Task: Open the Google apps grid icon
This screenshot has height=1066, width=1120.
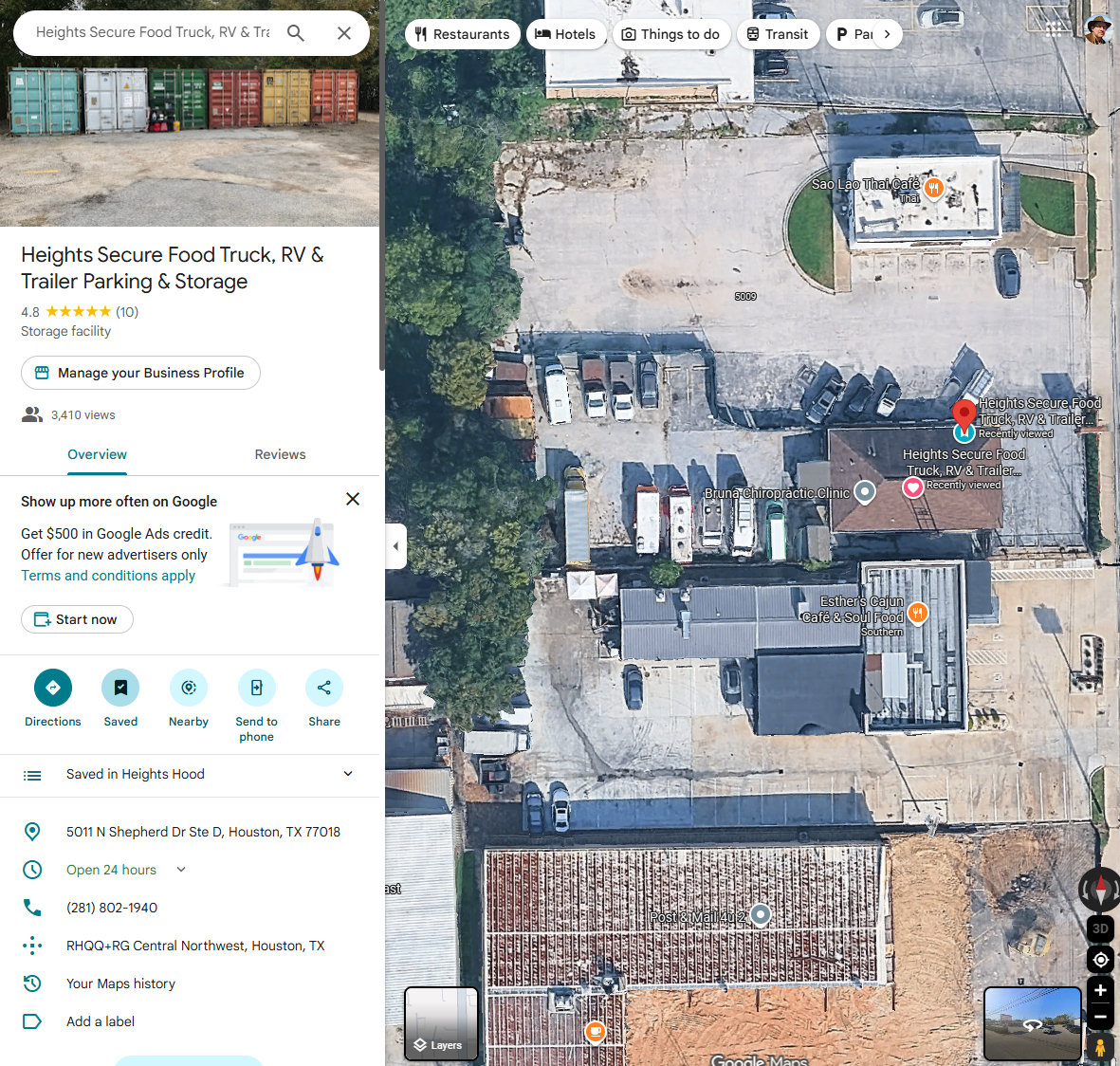Action: tap(1054, 29)
